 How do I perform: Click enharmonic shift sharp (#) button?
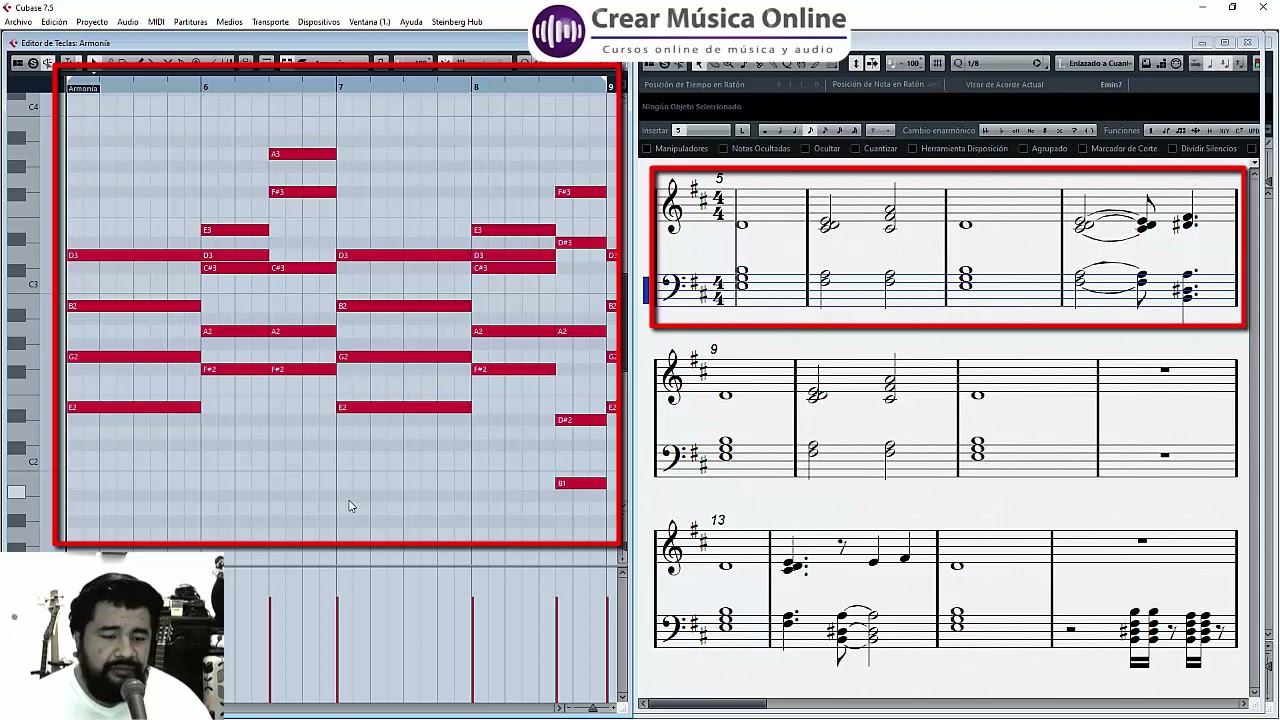[x=1045, y=130]
